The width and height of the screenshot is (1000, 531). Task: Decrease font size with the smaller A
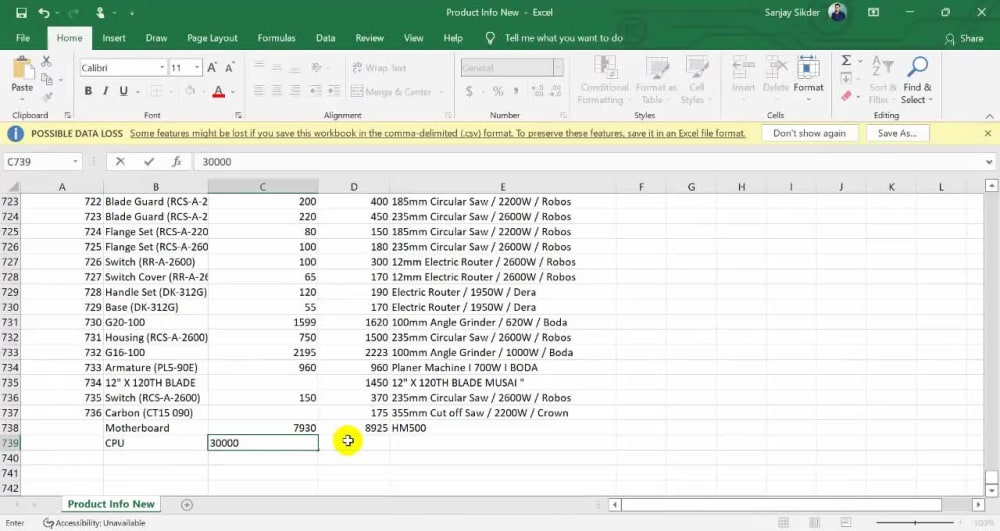tap(230, 68)
